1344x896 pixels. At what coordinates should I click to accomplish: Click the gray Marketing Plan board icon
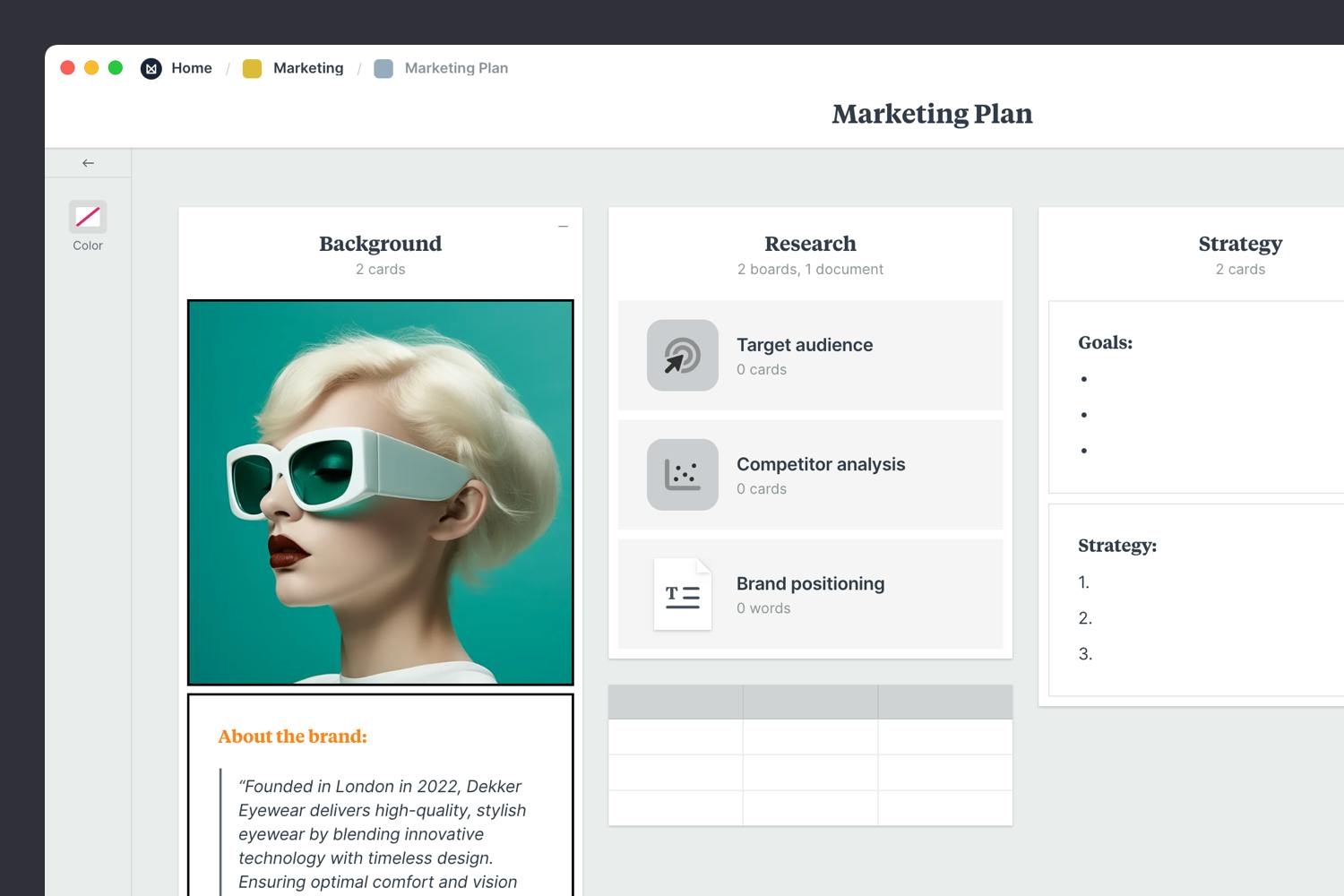pyautogui.click(x=383, y=68)
